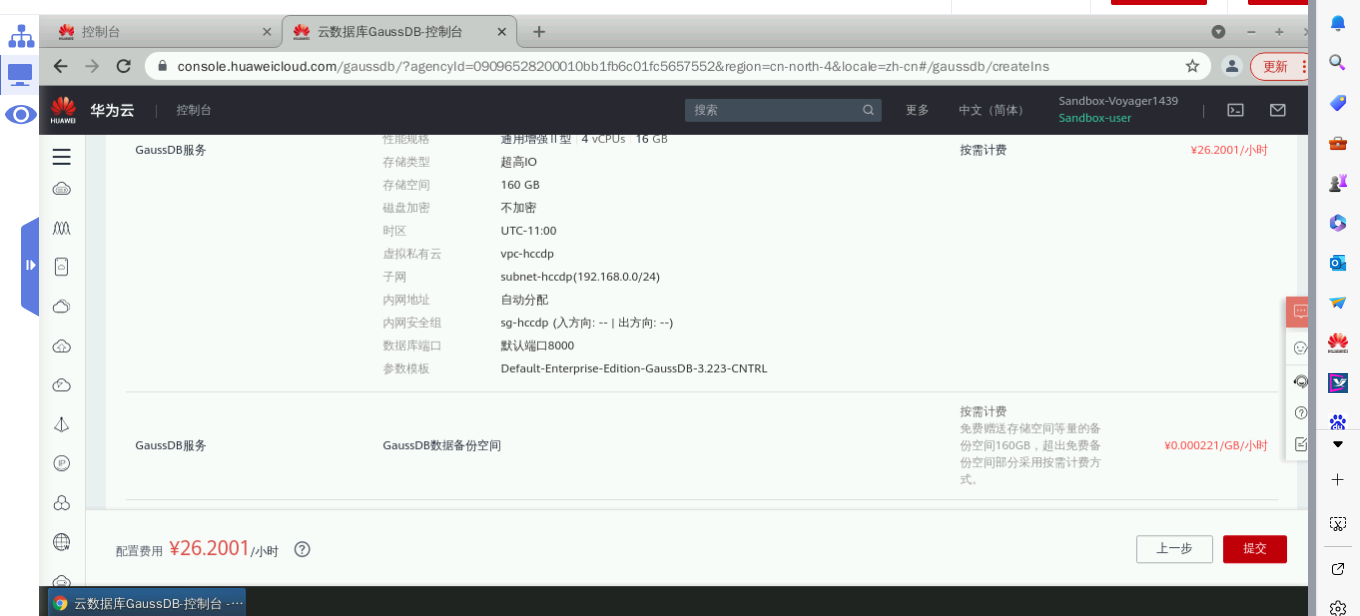Click the question mark help icon on right panel
This screenshot has width=1360, height=616.
1300,412
